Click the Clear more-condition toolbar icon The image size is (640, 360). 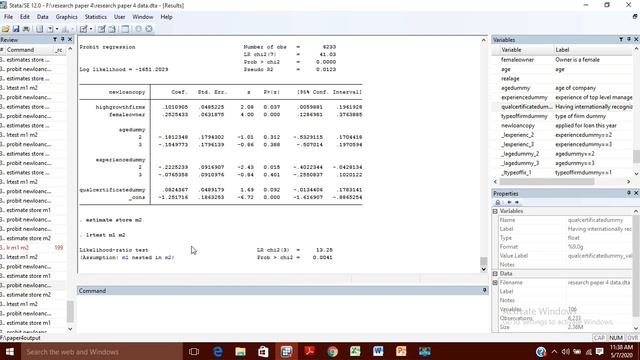pos(138,29)
